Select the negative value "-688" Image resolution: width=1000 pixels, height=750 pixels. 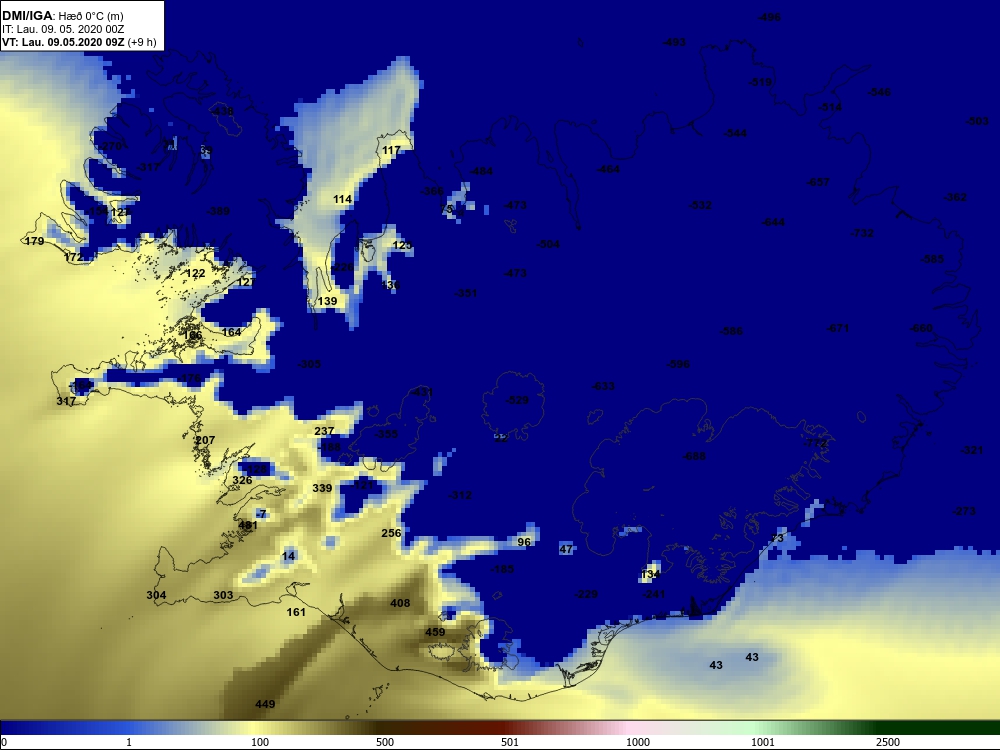(x=694, y=456)
